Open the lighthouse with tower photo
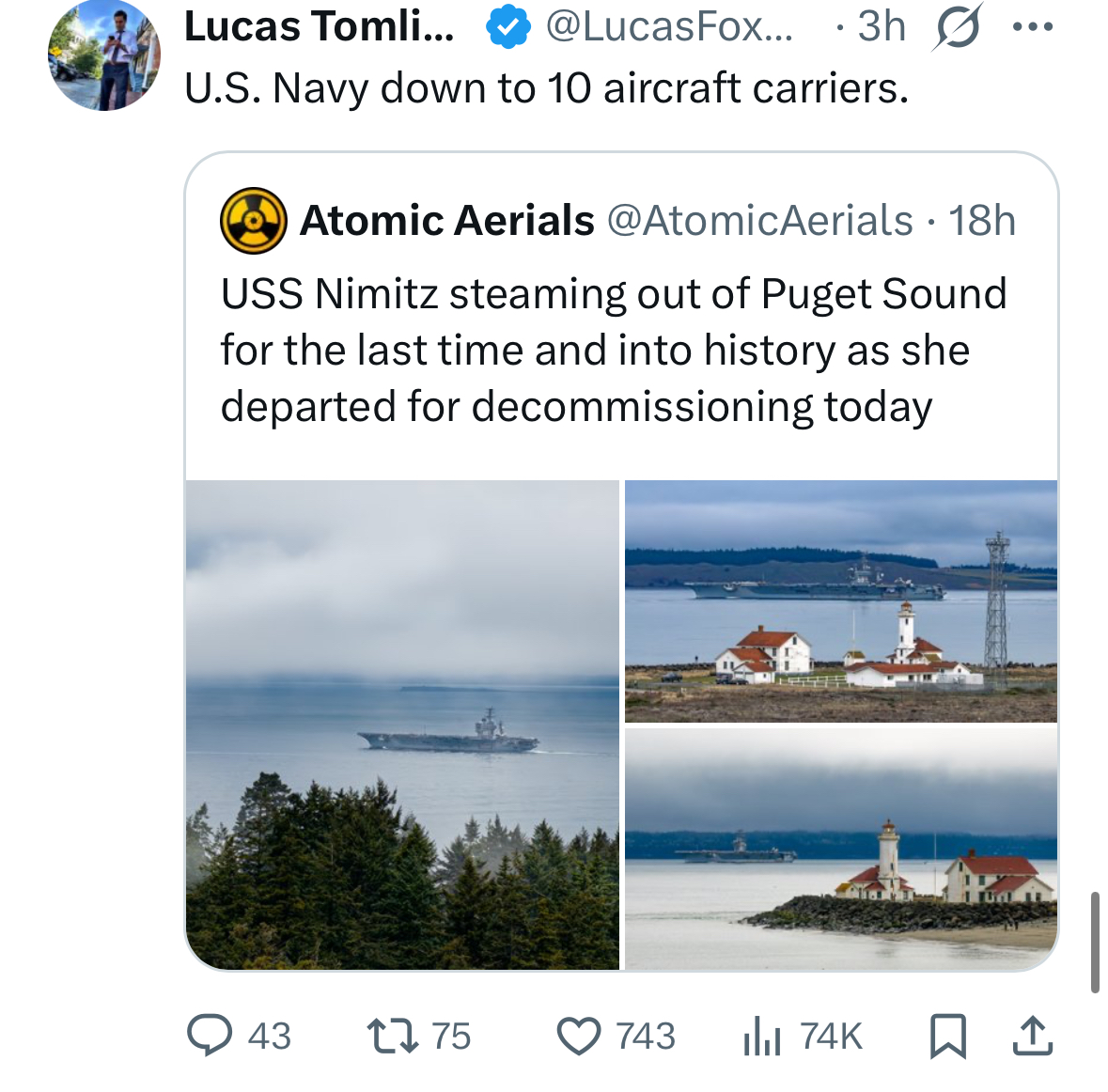Viewport: 1108px width, 1092px height. point(840,601)
